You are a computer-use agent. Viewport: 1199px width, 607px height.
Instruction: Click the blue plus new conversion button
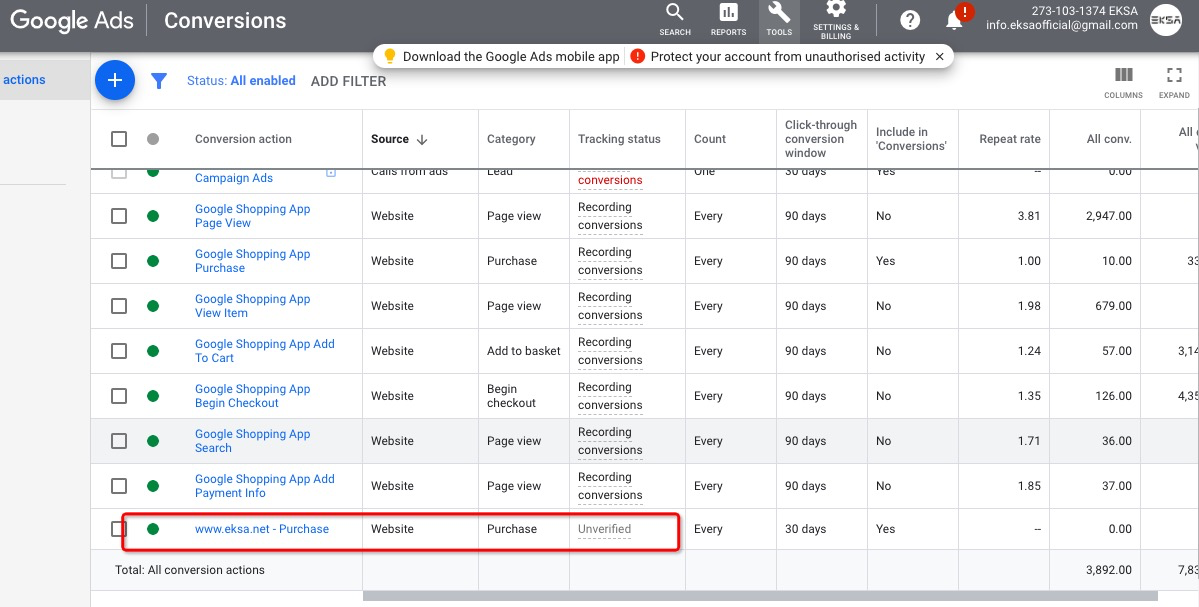[x=115, y=80]
